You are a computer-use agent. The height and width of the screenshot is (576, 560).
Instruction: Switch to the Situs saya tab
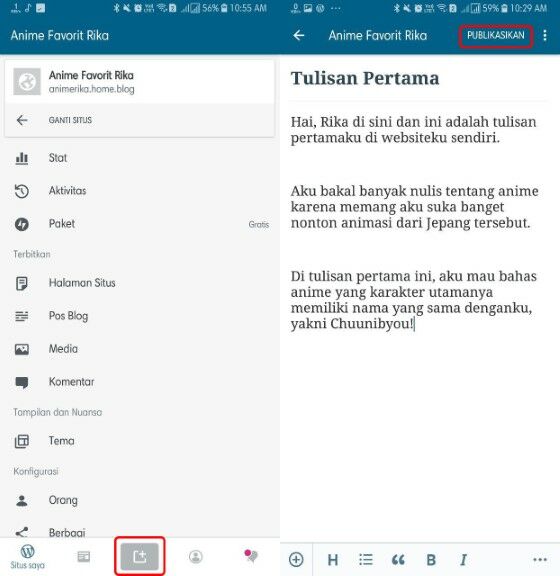pyautogui.click(x=28, y=557)
